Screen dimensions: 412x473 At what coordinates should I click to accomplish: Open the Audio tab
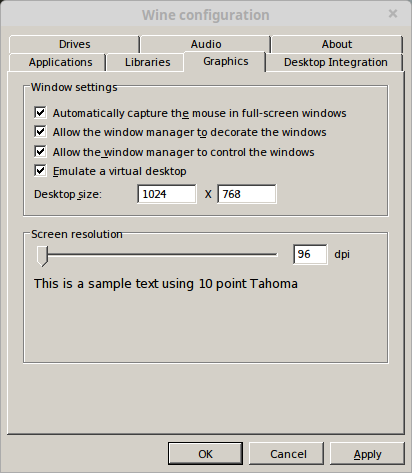[x=206, y=44]
